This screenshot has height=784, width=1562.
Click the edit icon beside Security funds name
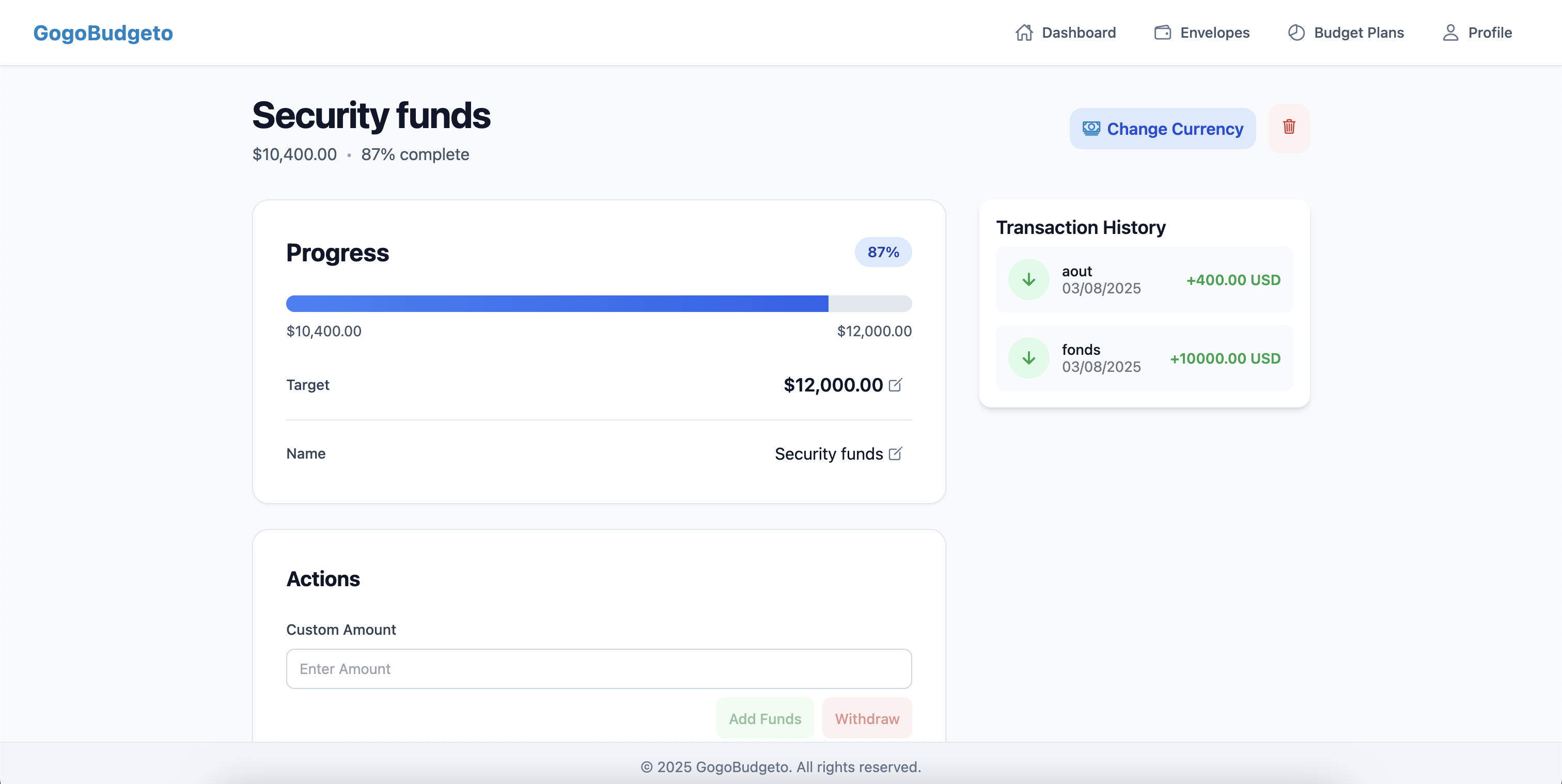point(895,453)
